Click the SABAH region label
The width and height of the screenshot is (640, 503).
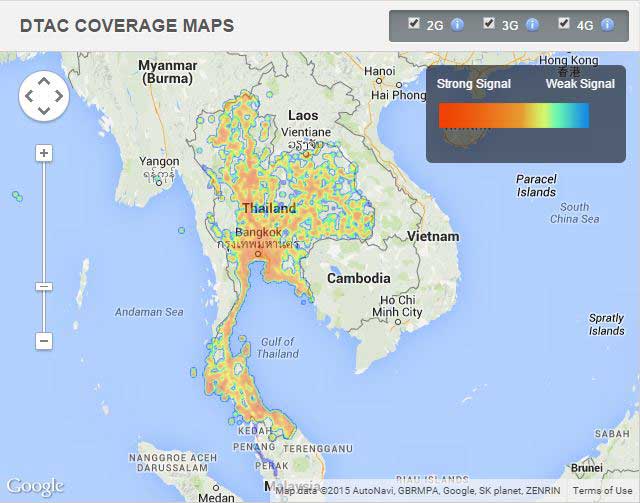pos(612,434)
